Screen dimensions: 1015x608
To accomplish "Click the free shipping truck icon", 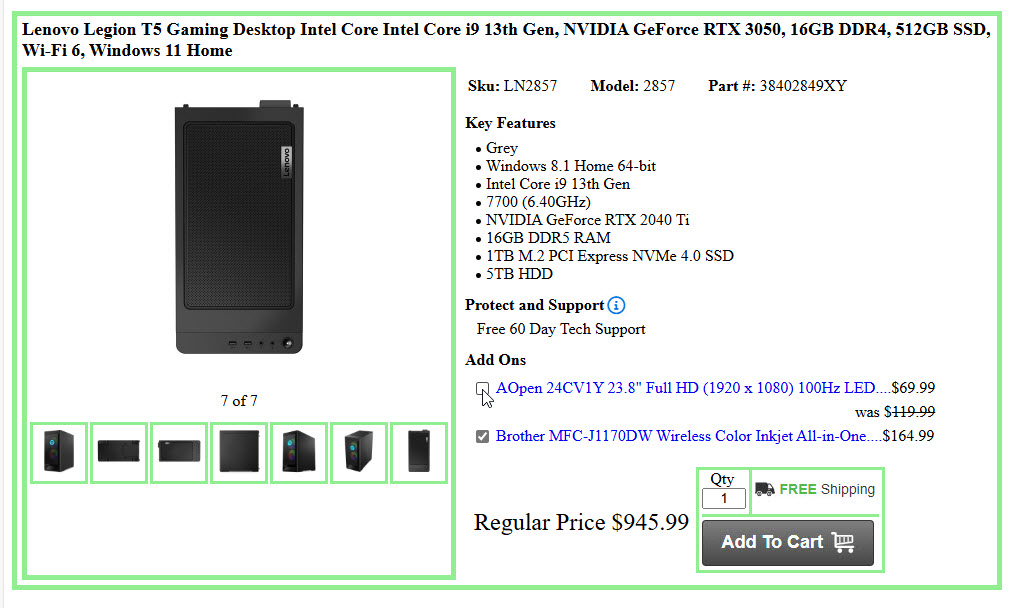I will [764, 489].
